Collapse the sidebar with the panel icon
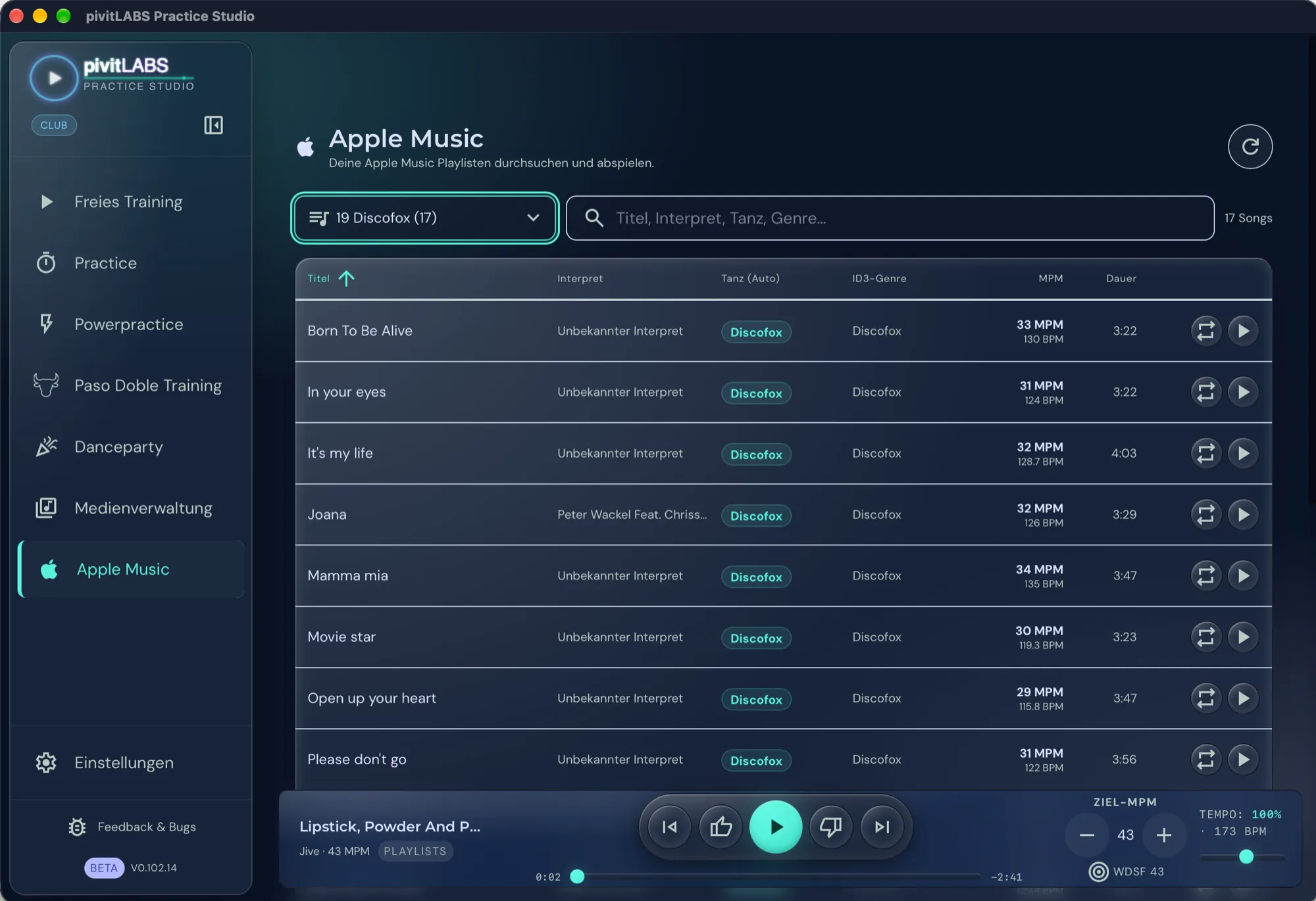Viewport: 1316px width, 901px height. (x=213, y=125)
